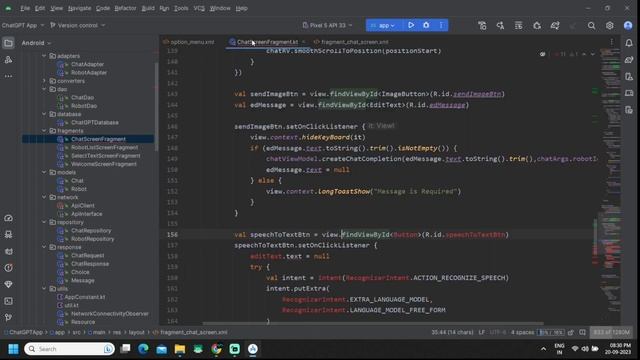Toggle reader mode eye icon in editor
Viewport: 640px width, 360px height.
(542, 54)
